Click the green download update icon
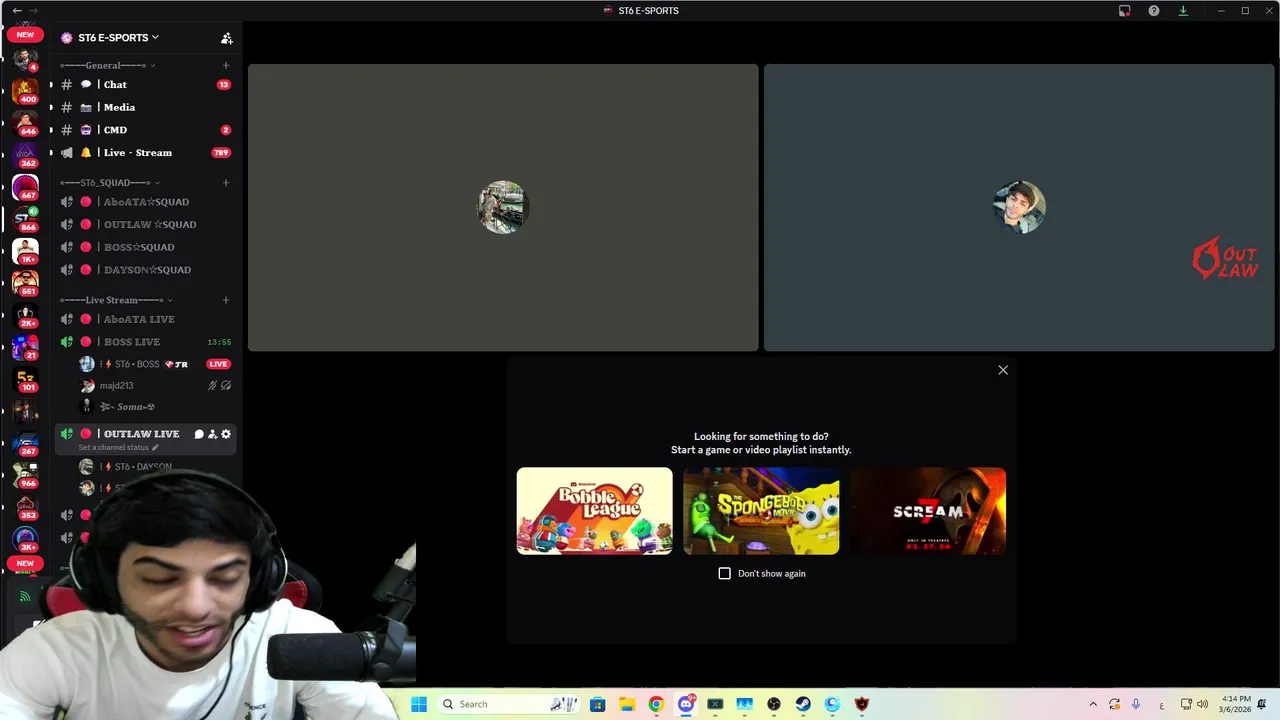Viewport: 1280px width, 720px height. point(1183,11)
